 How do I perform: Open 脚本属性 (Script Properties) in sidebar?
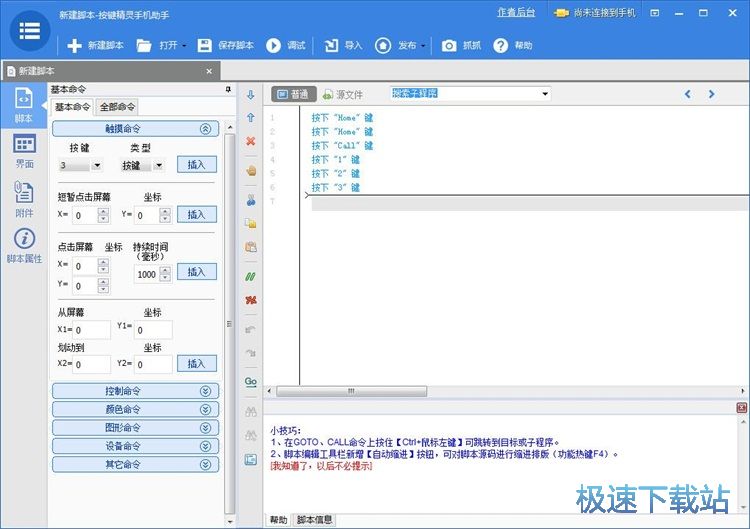[x=24, y=245]
